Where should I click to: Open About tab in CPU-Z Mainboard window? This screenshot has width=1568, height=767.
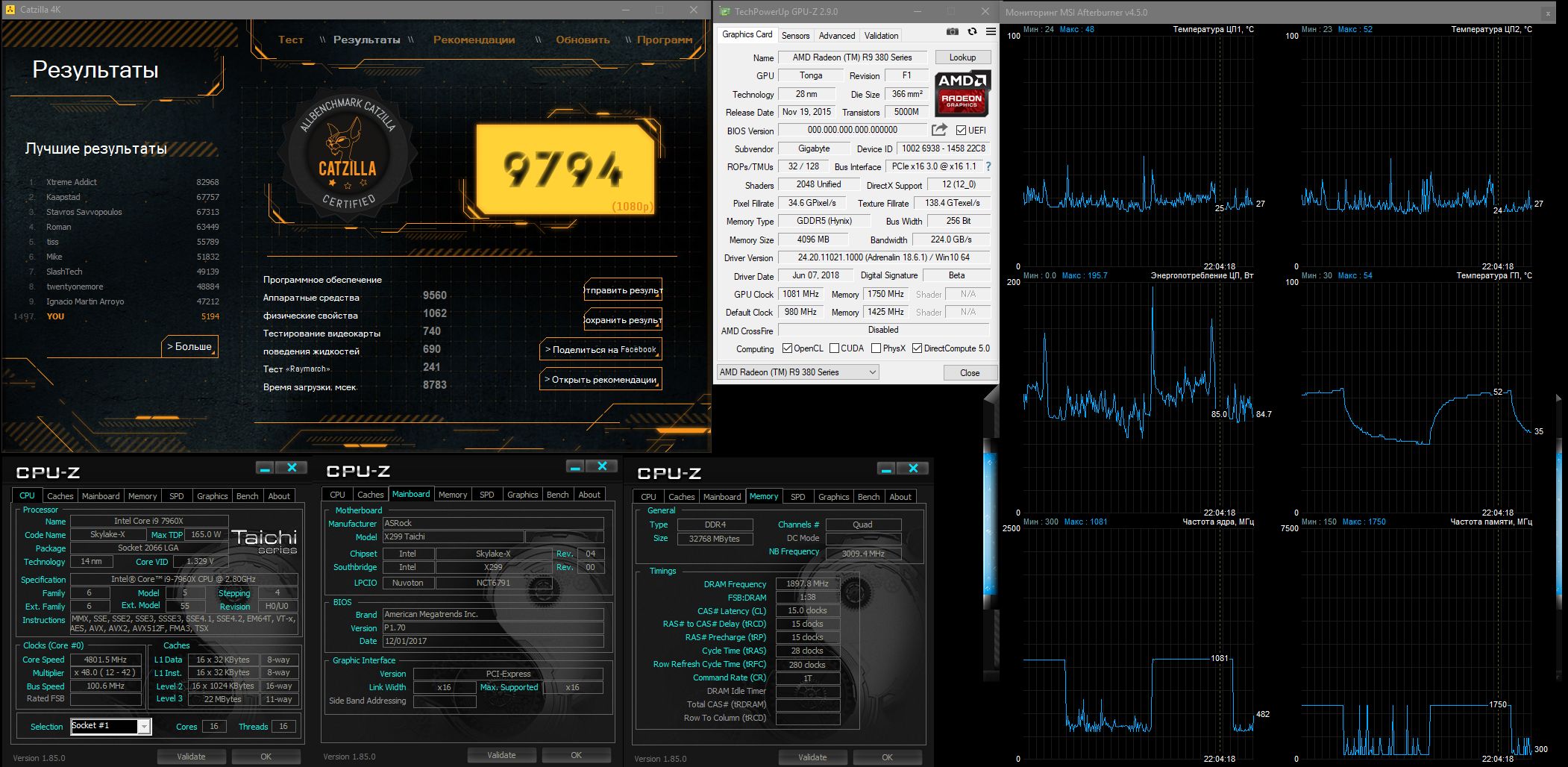pos(589,495)
